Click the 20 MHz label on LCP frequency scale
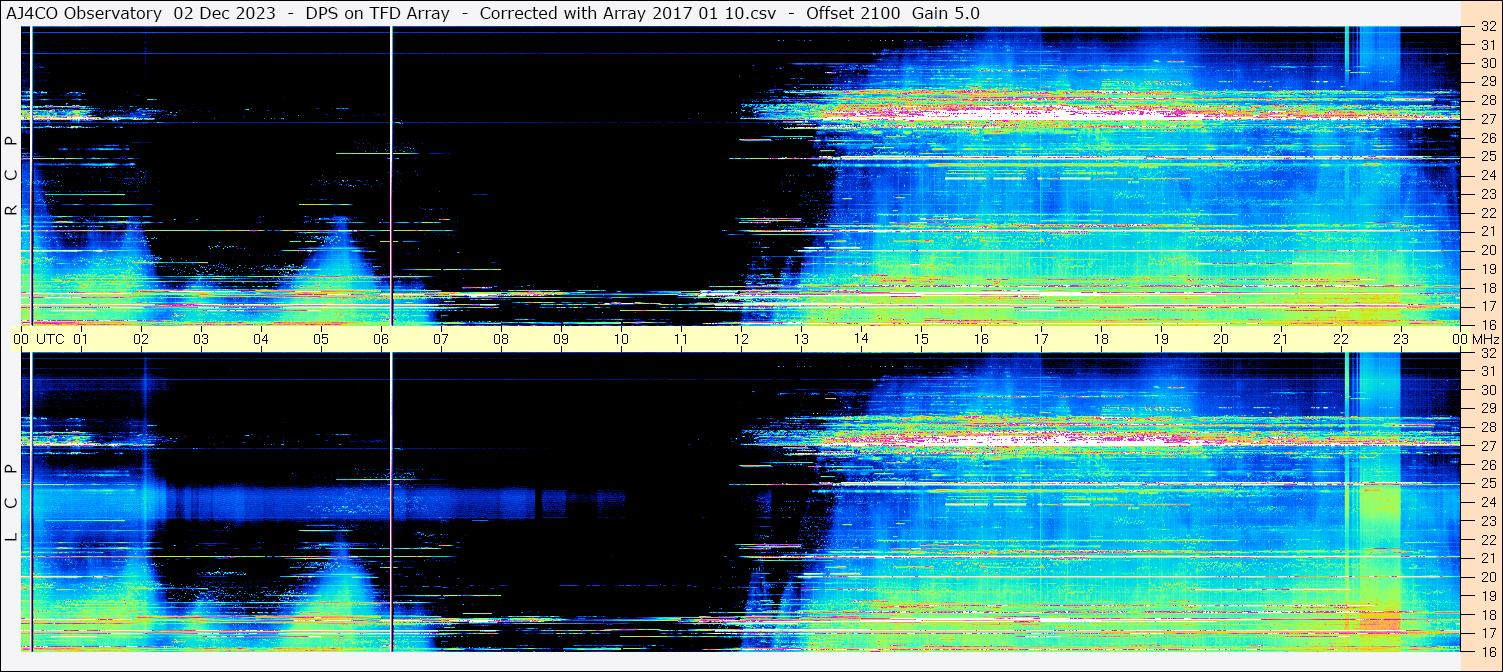 pyautogui.click(x=1487, y=577)
